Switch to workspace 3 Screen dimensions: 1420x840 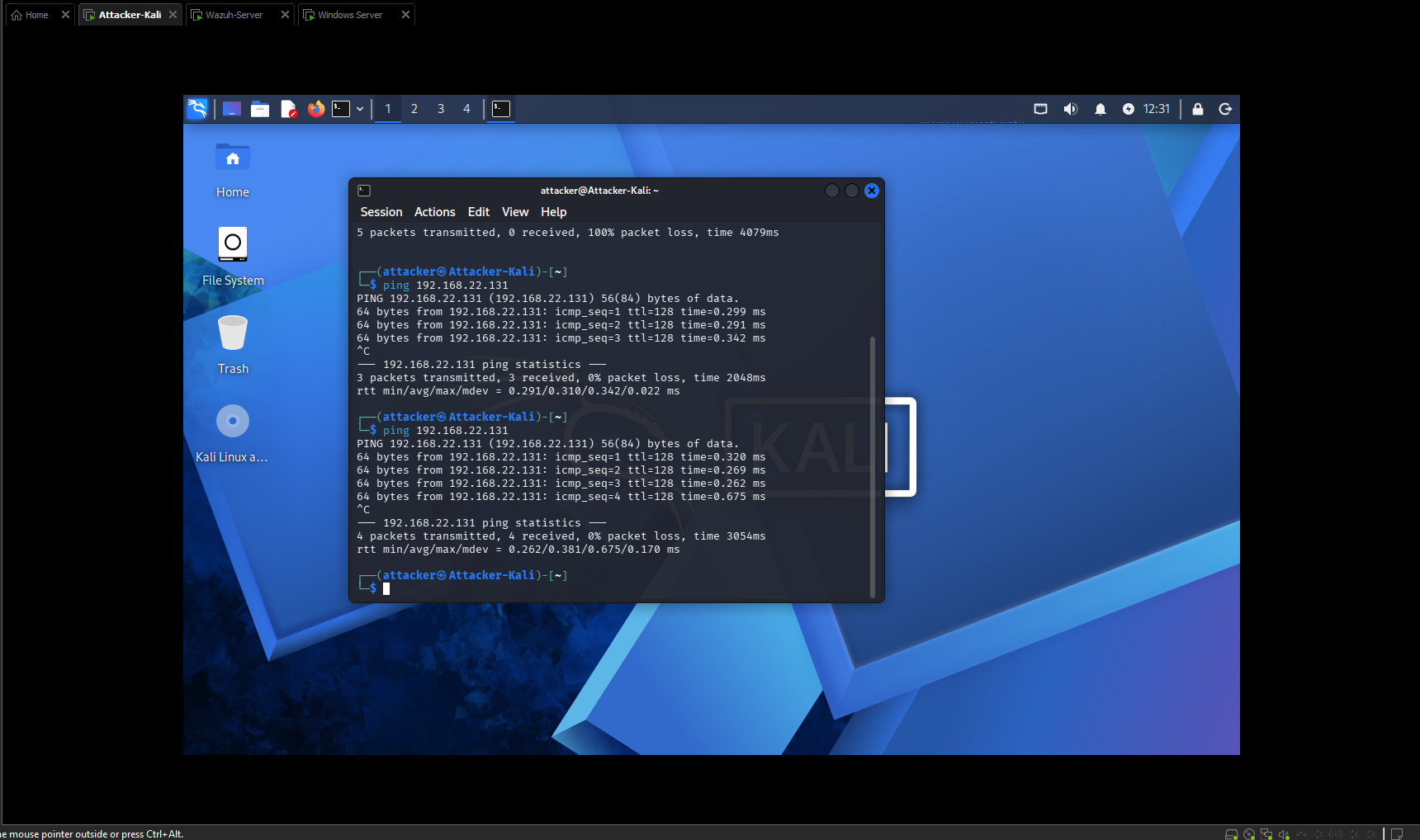pyautogui.click(x=441, y=109)
